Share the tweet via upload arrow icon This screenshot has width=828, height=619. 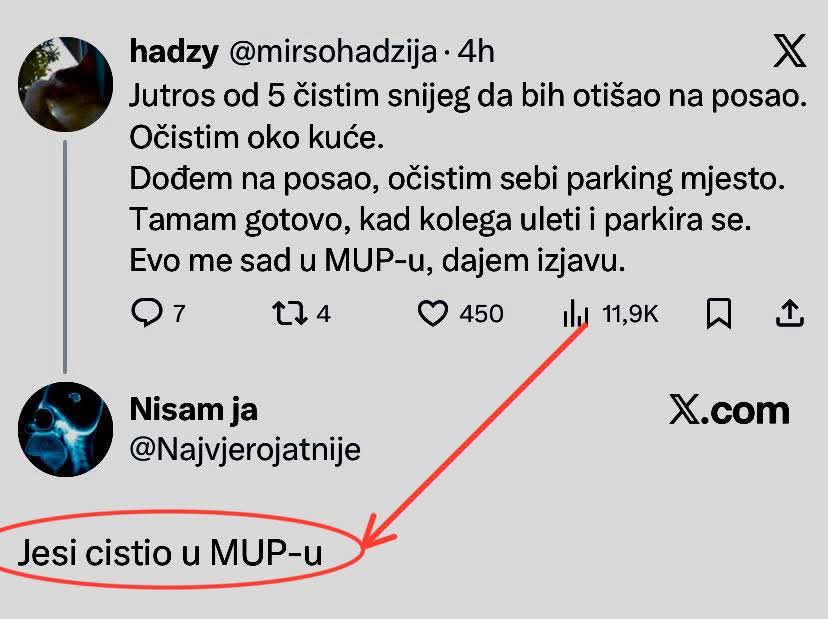(x=789, y=314)
